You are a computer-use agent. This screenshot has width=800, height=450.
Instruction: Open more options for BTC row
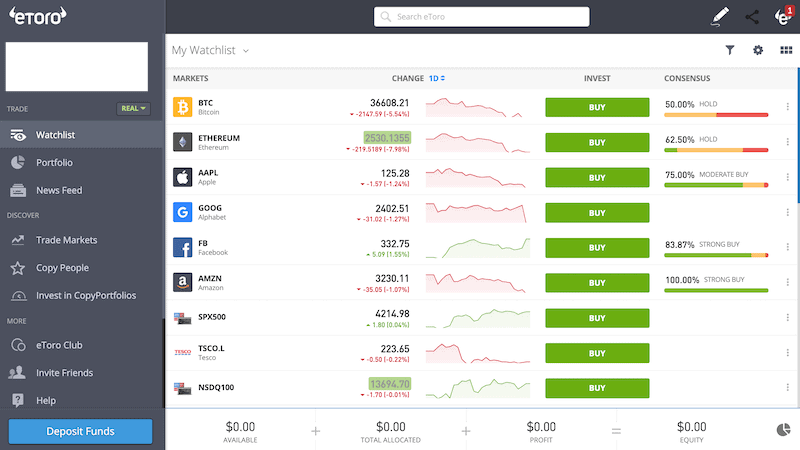(x=787, y=107)
